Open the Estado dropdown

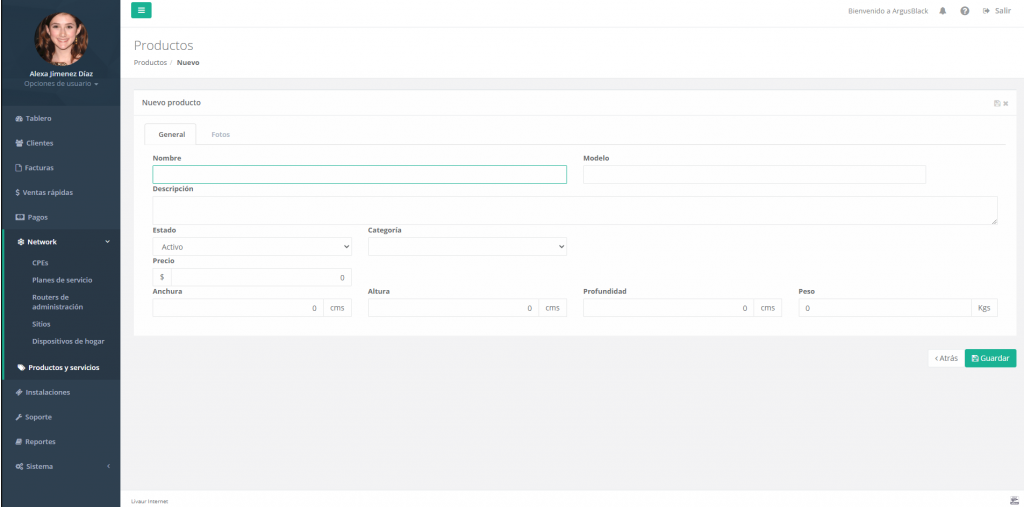252,246
